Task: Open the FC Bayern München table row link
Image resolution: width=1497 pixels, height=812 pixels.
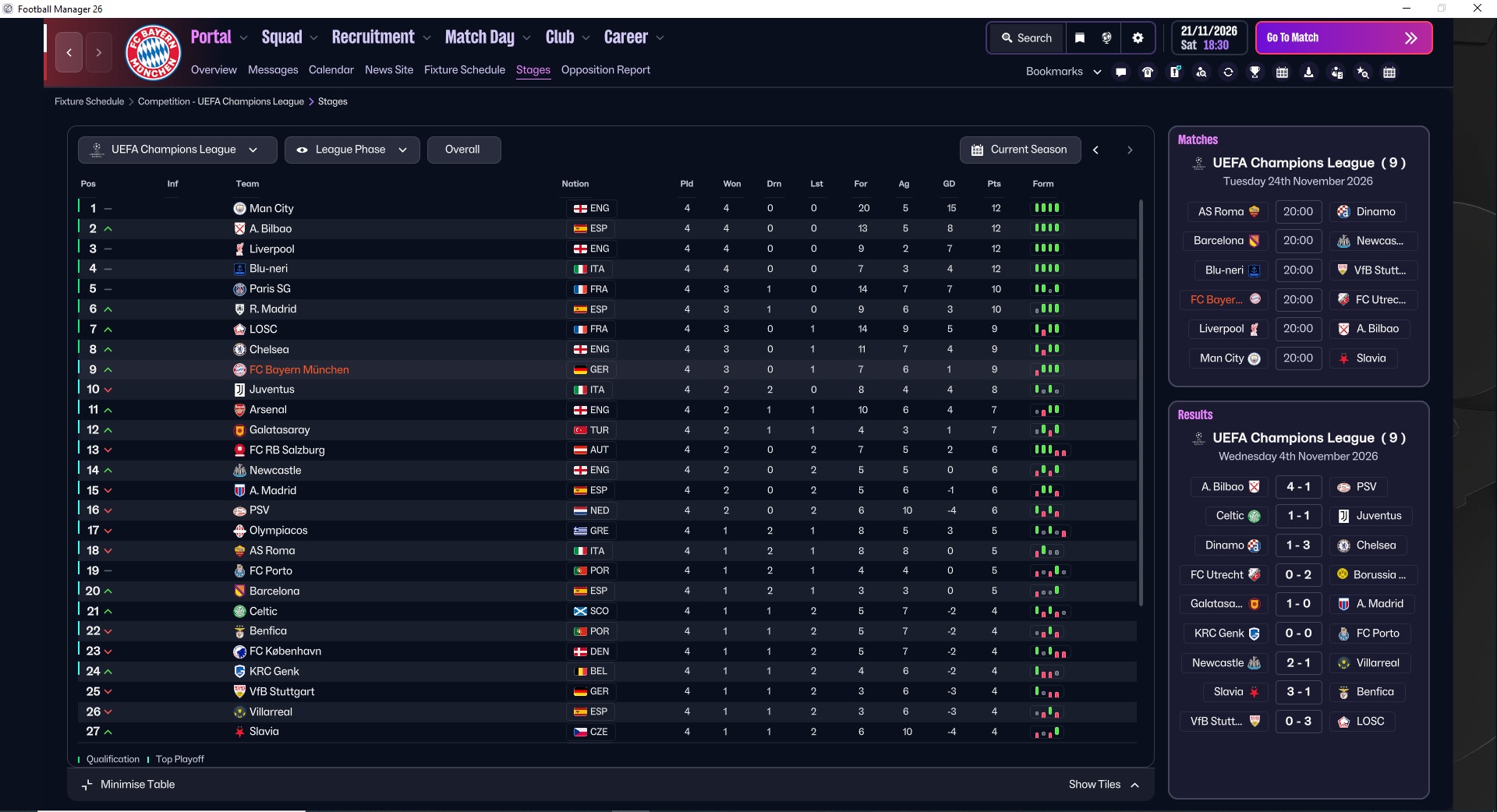Action: tap(299, 370)
